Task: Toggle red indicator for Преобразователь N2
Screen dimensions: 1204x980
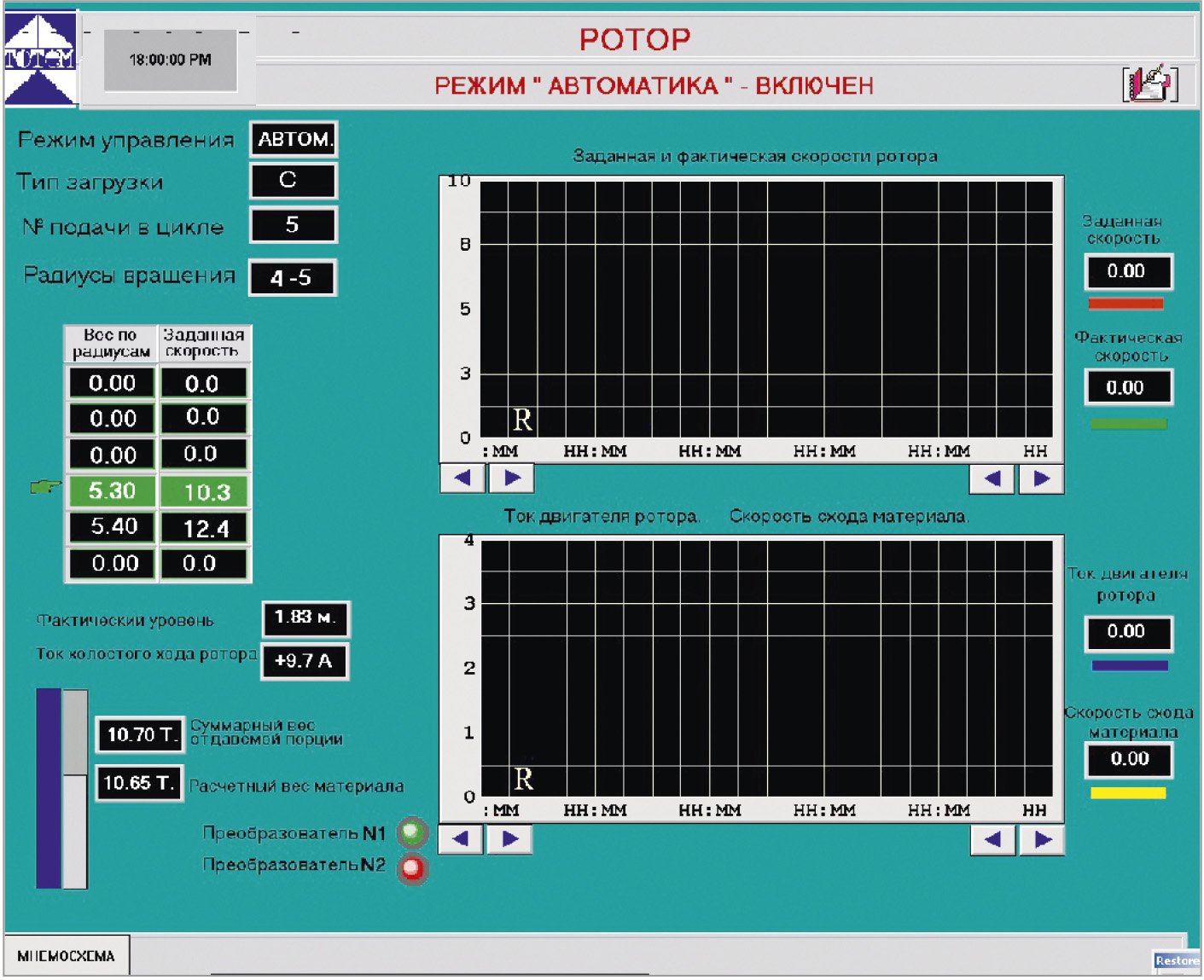Action: pyautogui.click(x=413, y=869)
